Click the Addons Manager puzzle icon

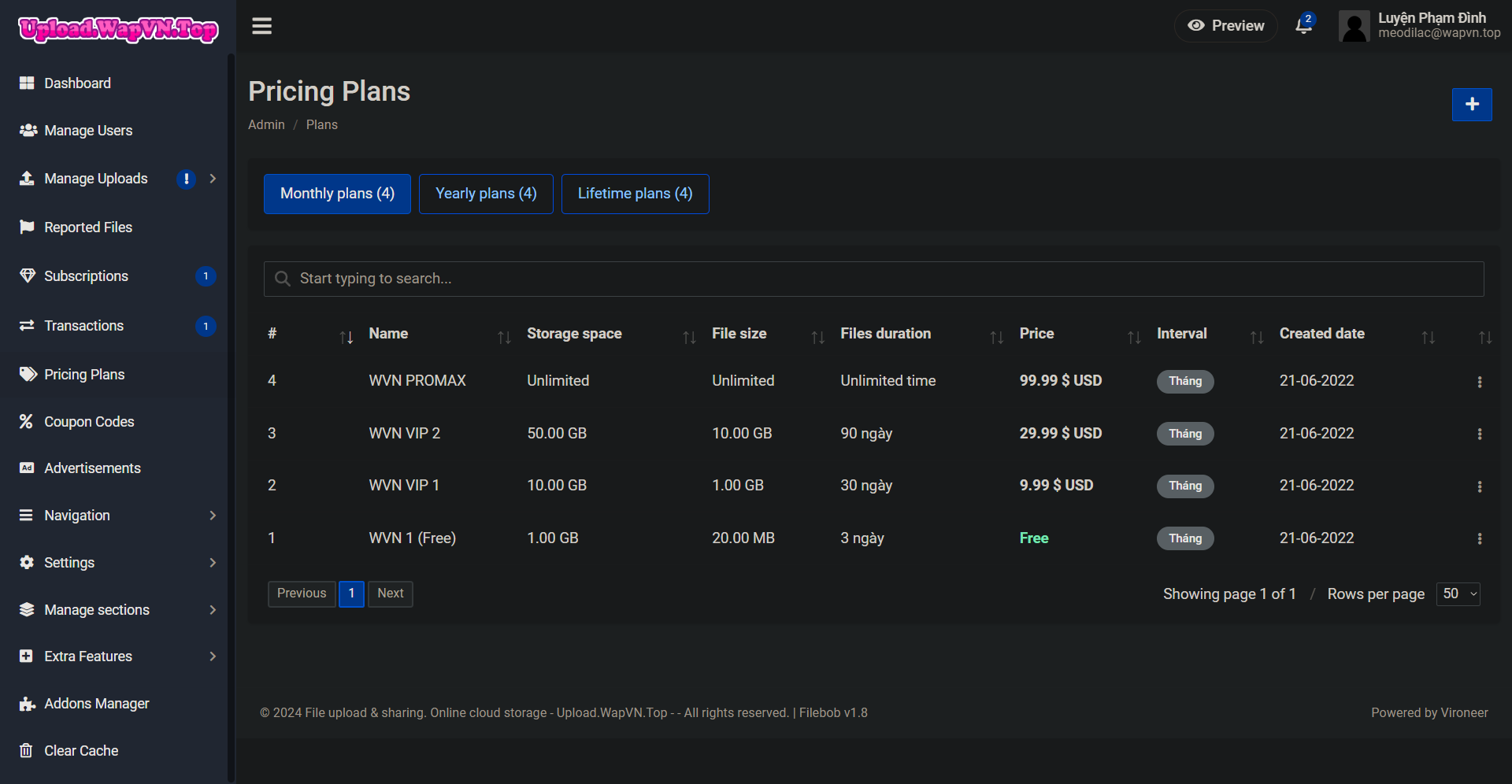coord(28,704)
